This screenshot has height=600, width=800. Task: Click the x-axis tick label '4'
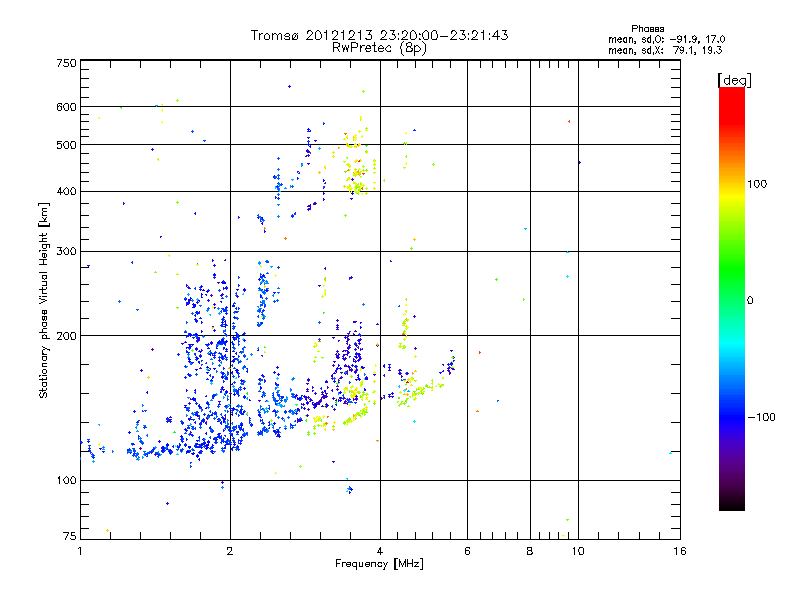click(x=380, y=551)
